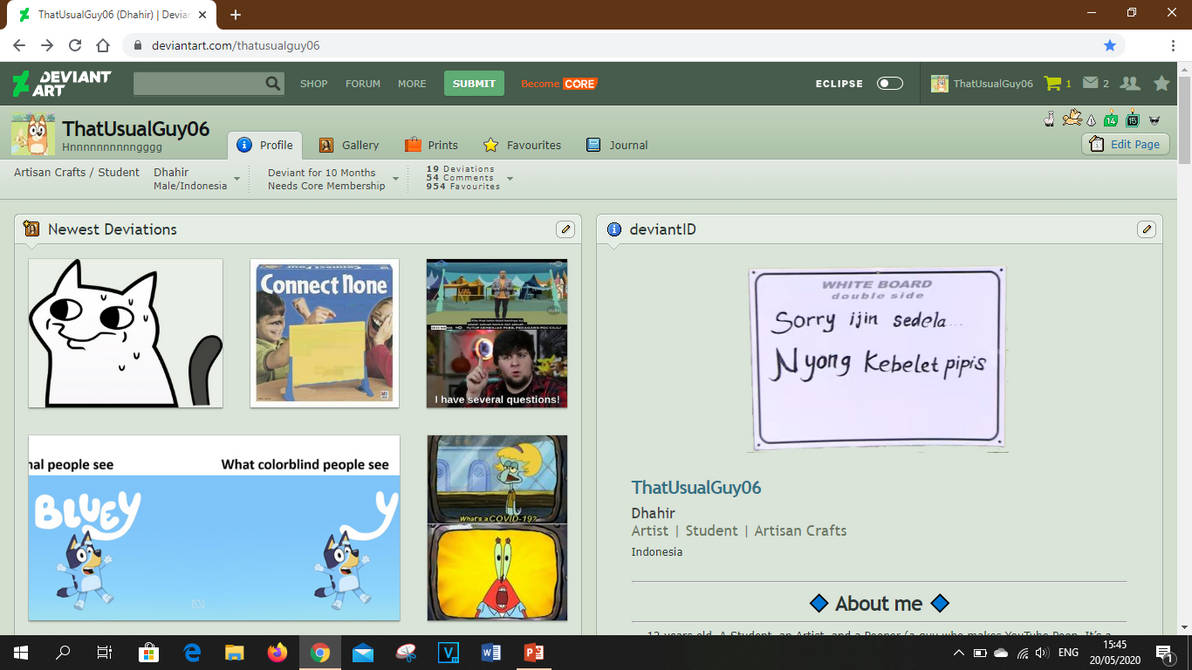Focus the DeviantArt search field

198,84
